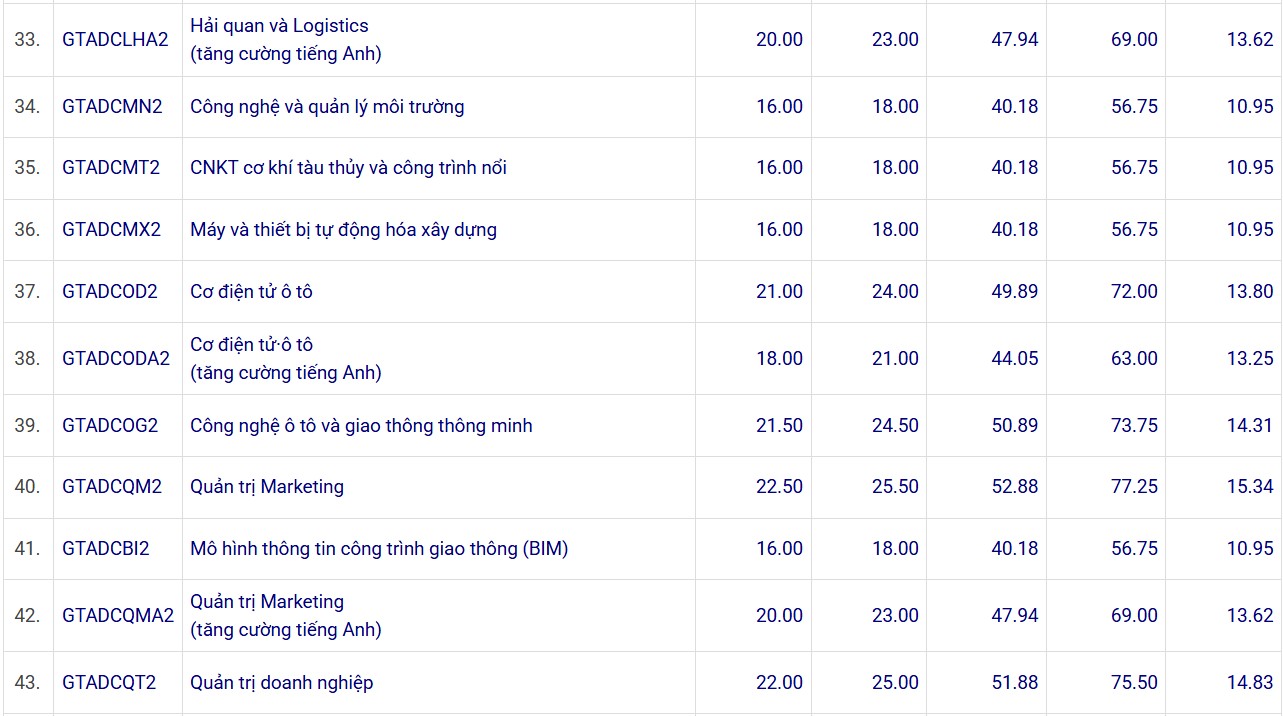Click the 'Quản trị doanh nghiệp' program name
This screenshot has height=716, width=1283.
click(281, 683)
